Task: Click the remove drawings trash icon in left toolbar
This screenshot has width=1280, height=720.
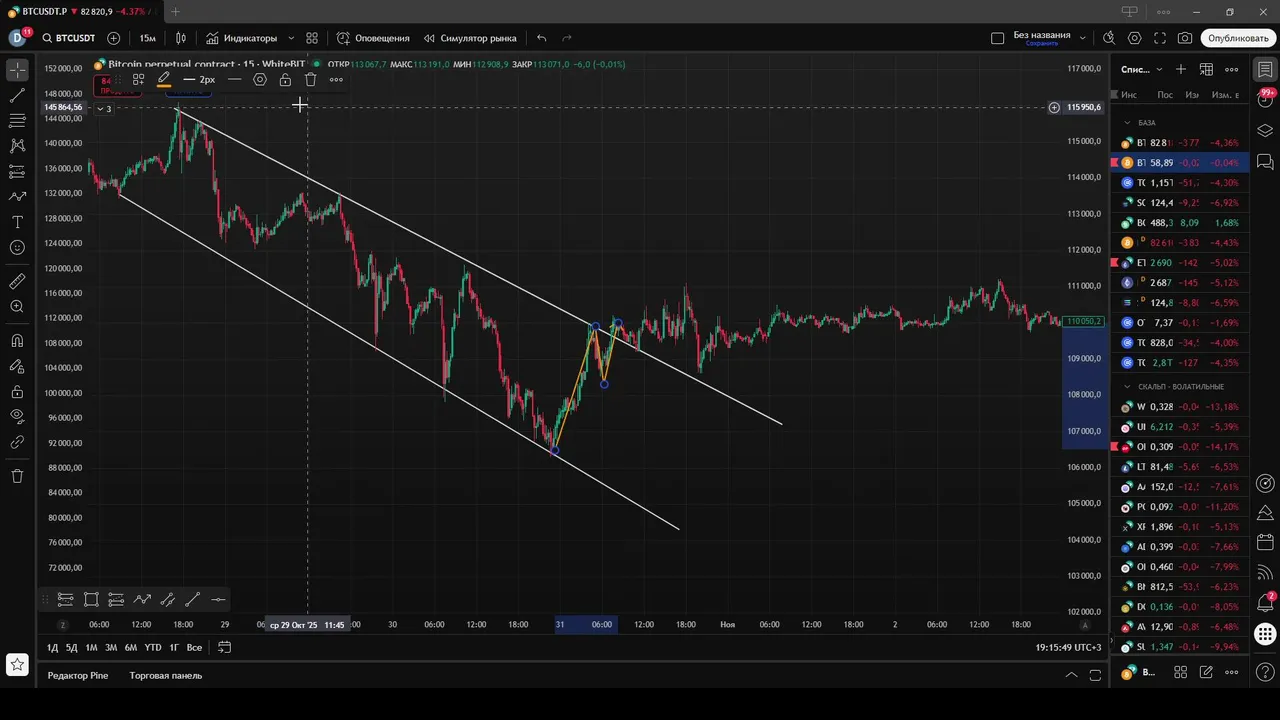Action: pos(17,476)
